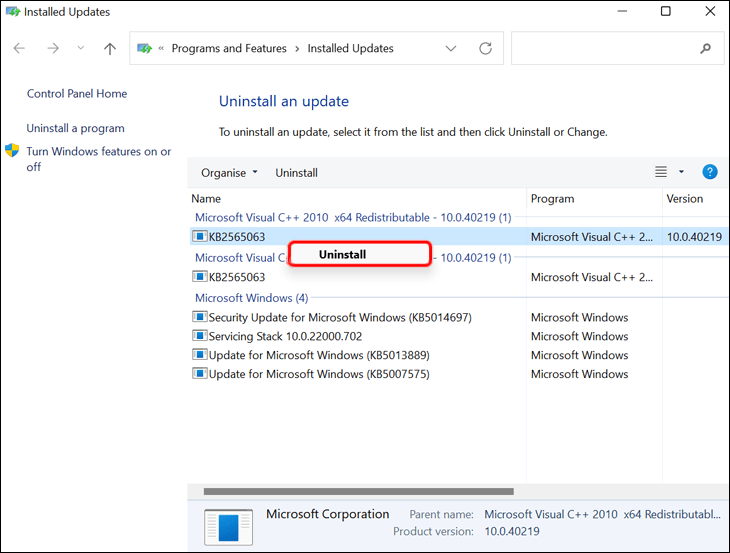
Task: Select Update for Microsoft Windows (KB5007575)
Action: pos(319,374)
